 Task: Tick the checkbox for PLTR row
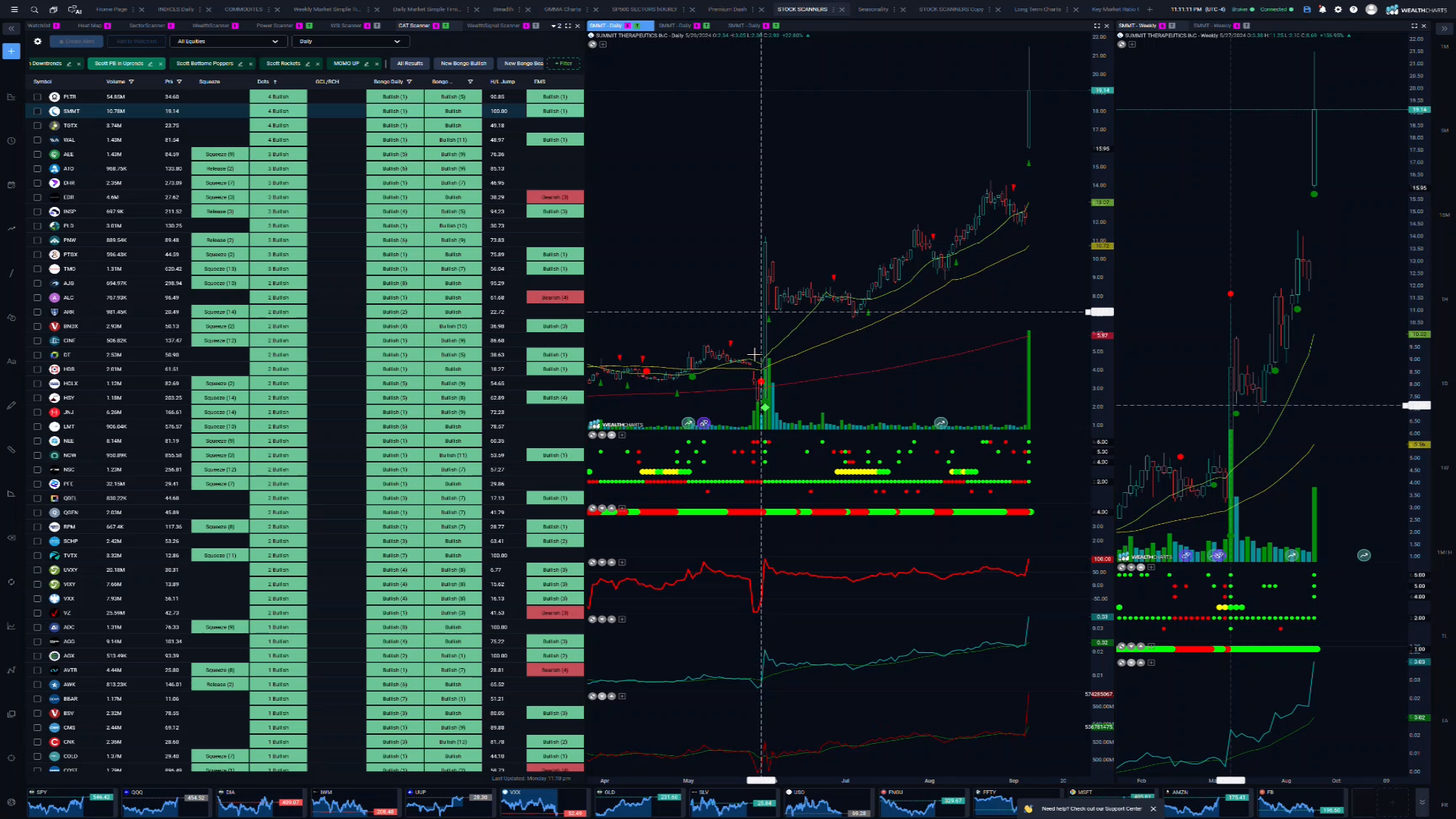click(37, 97)
